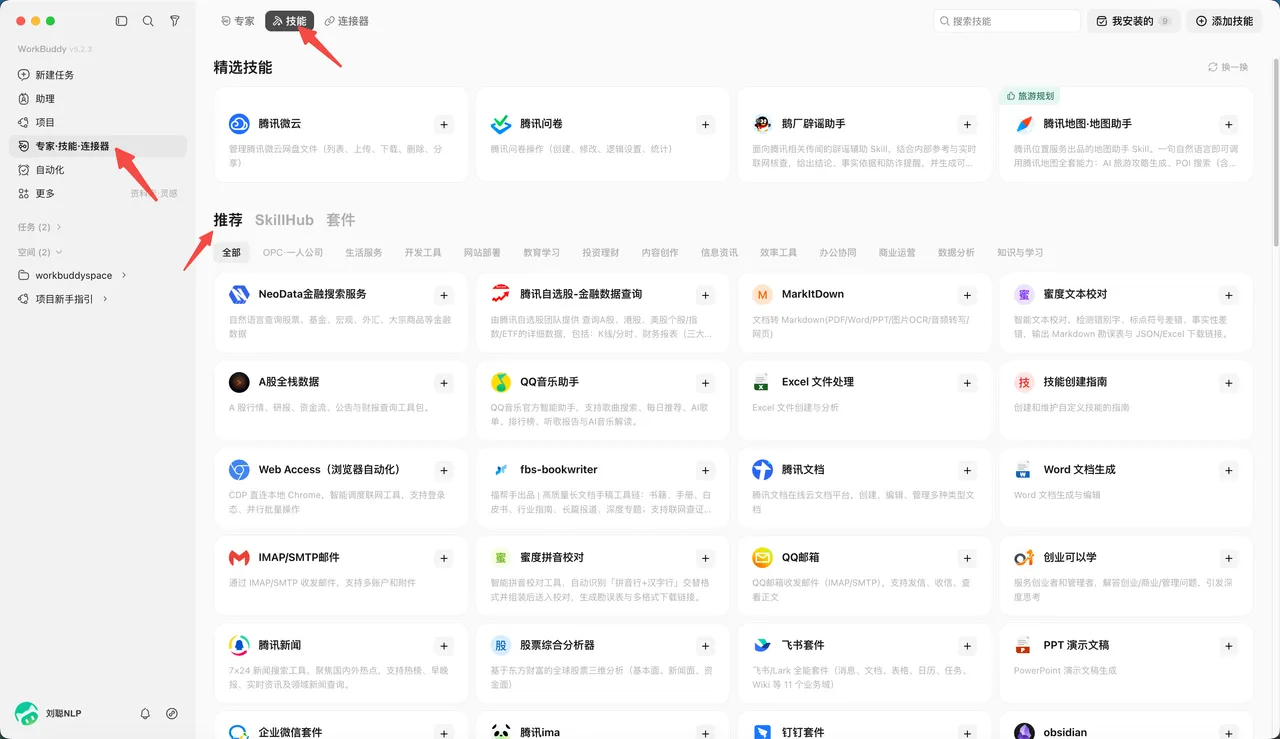Open 我安装的 skills list
1280x739 pixels.
pos(1133,21)
